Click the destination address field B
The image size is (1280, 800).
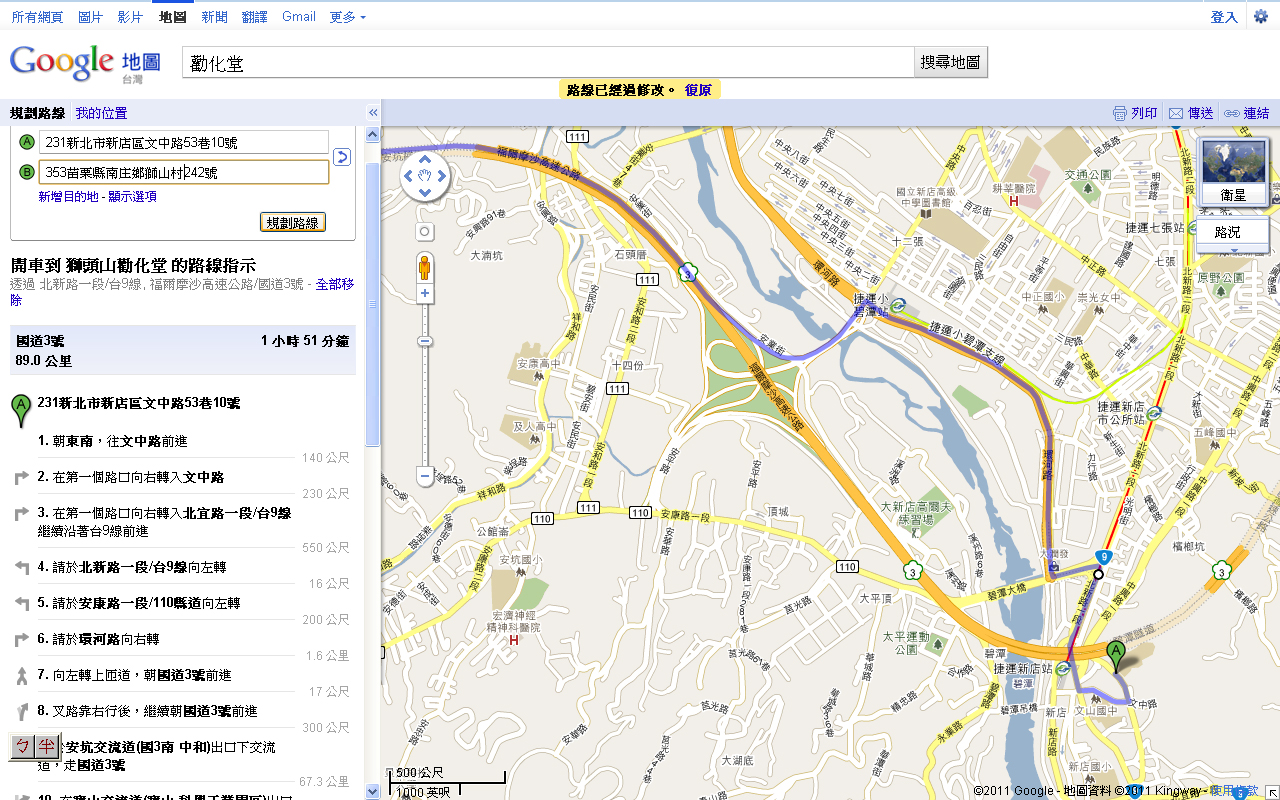click(184, 172)
